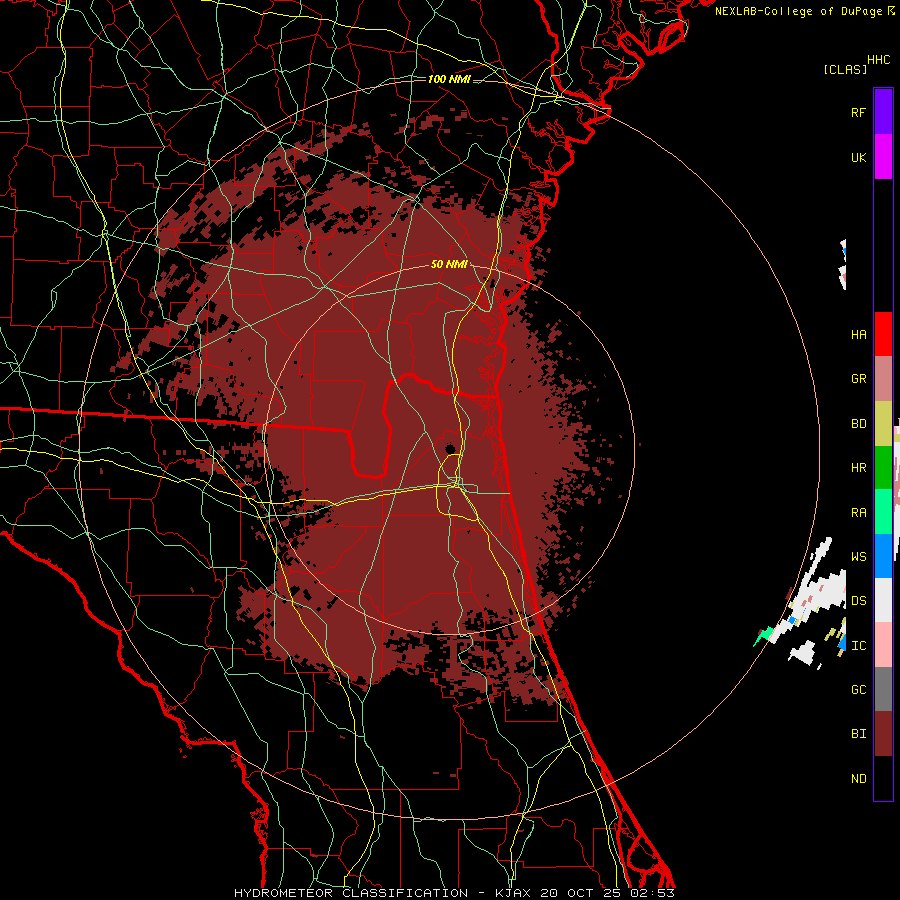Click the blue WS legend color swatch
Screen dimensions: 900x900
883,556
